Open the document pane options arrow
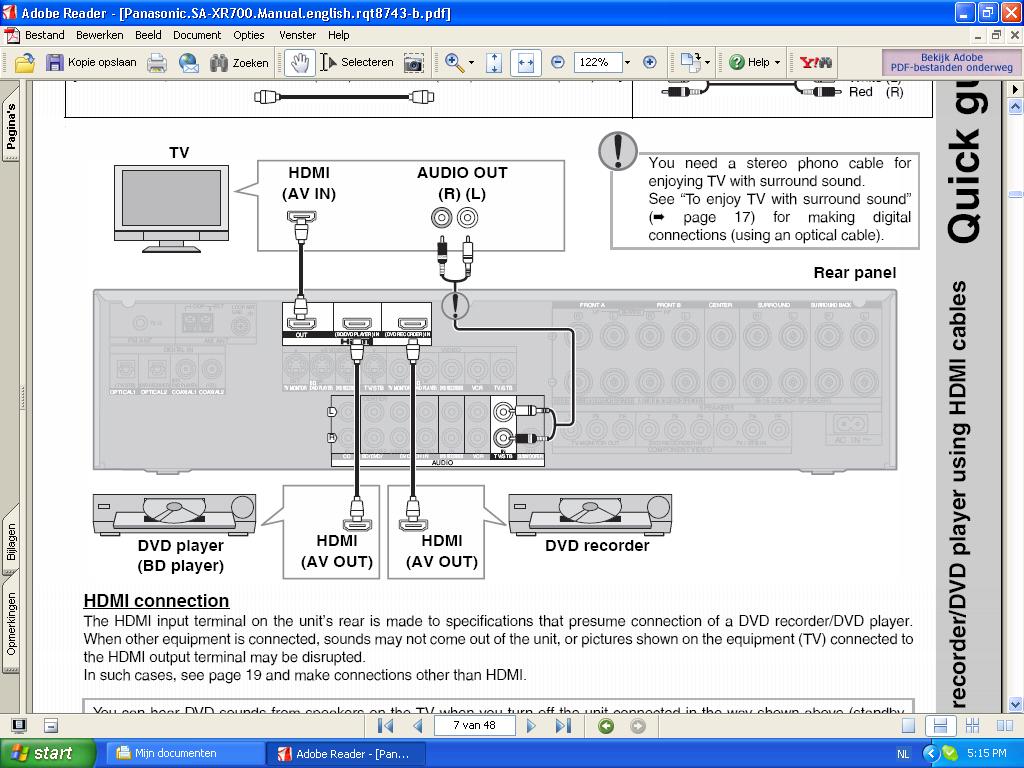The image size is (1024, 768). pyautogui.click(x=1015, y=89)
